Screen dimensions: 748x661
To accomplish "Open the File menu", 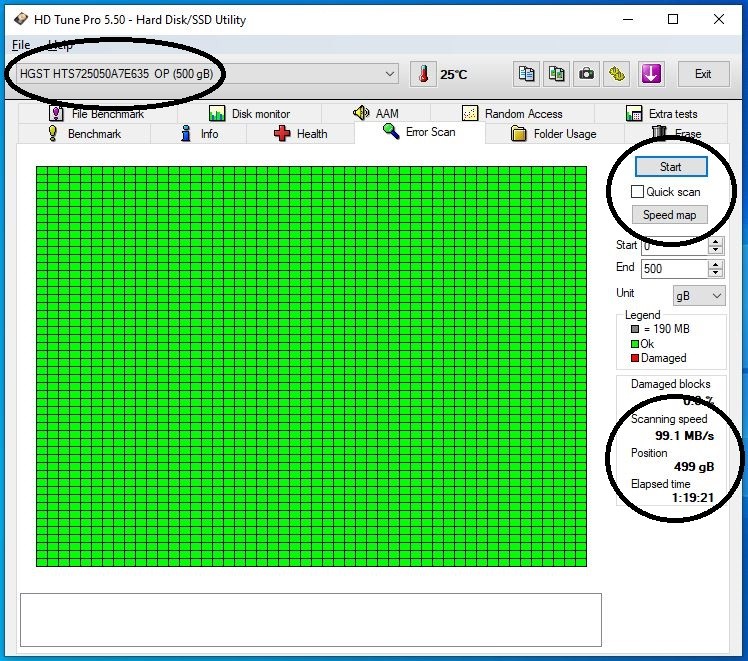I will [21, 45].
